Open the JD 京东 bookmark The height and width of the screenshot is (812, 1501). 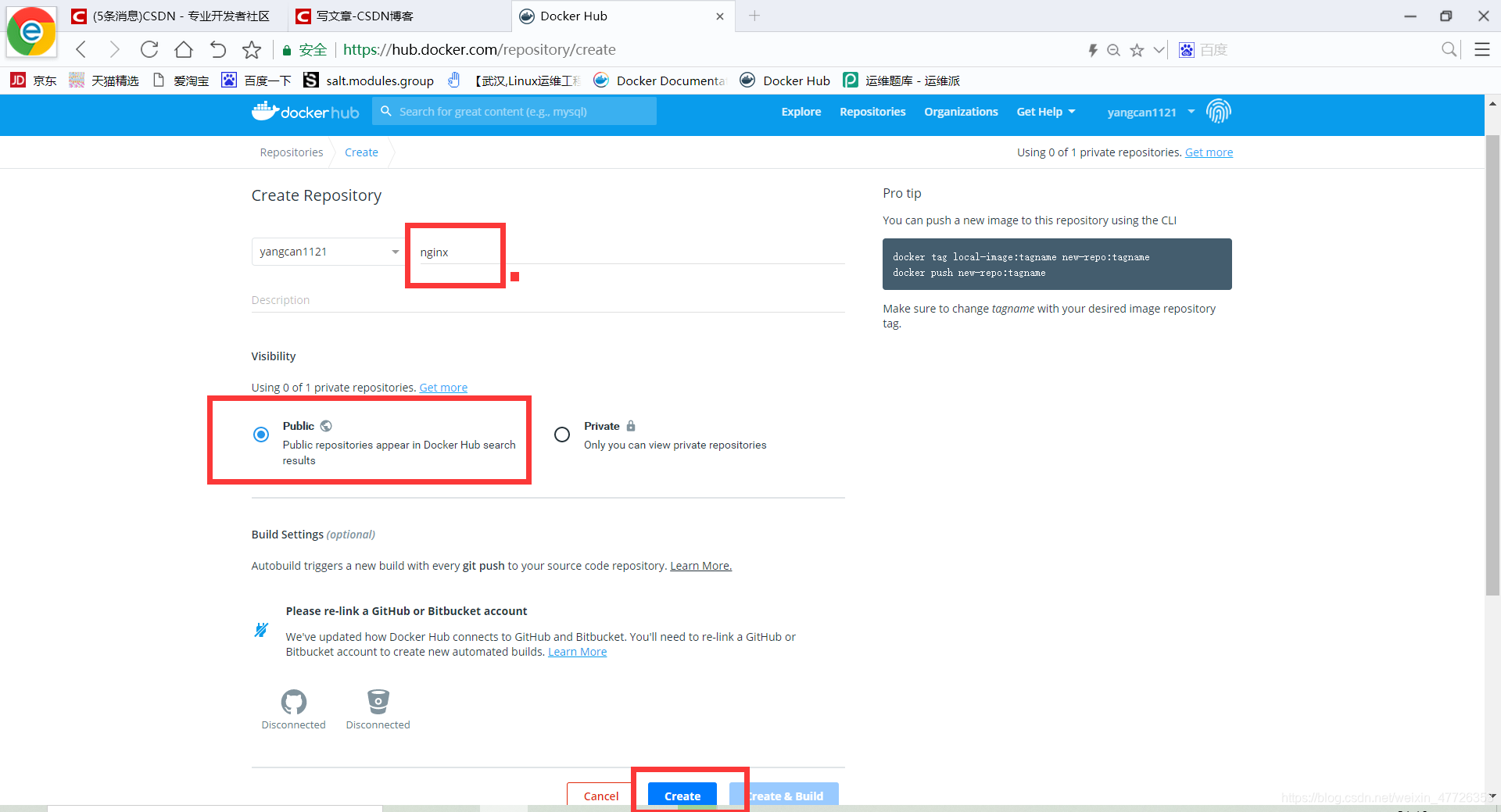(33, 80)
